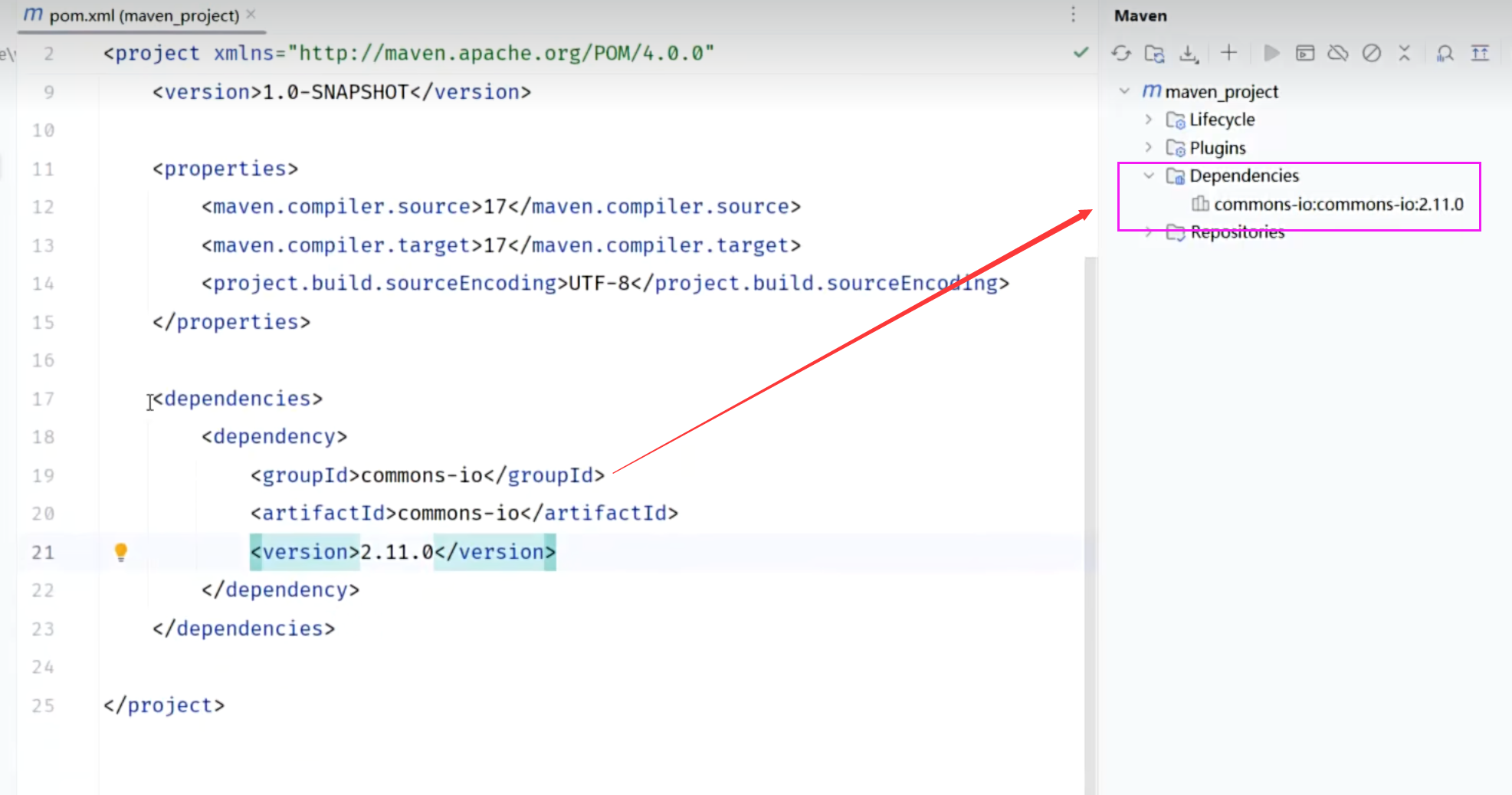Open Analyze Dependencies icon in Maven toolbar
The width and height of the screenshot is (1512, 795).
[1445, 54]
